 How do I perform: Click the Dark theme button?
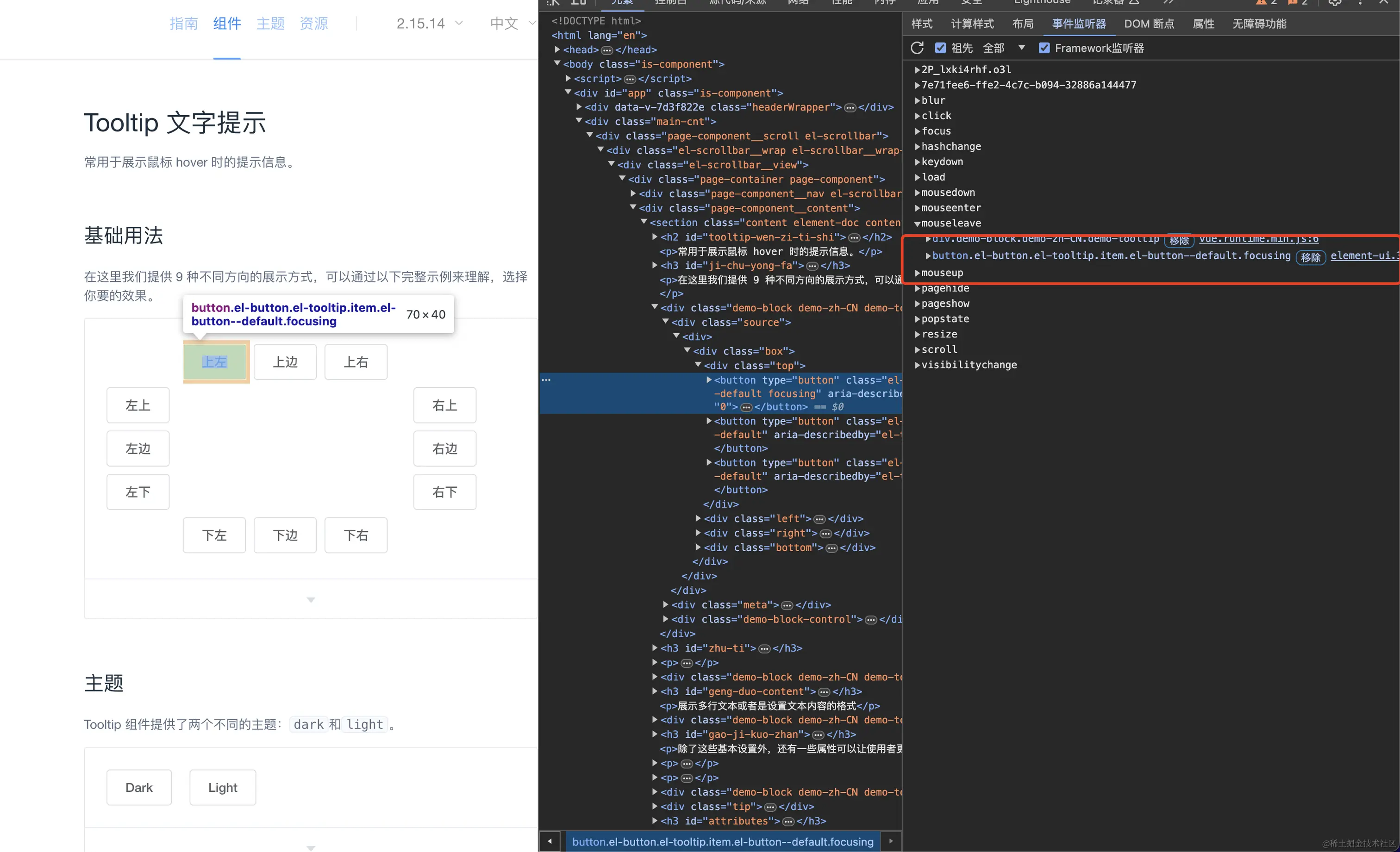(x=139, y=787)
